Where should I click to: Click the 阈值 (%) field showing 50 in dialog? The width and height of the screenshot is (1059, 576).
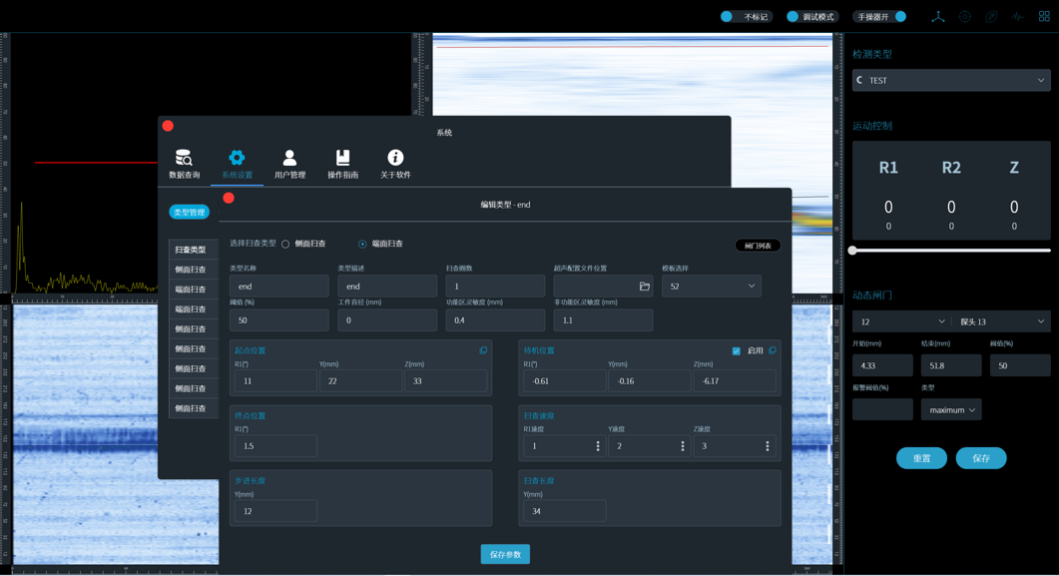point(279,320)
